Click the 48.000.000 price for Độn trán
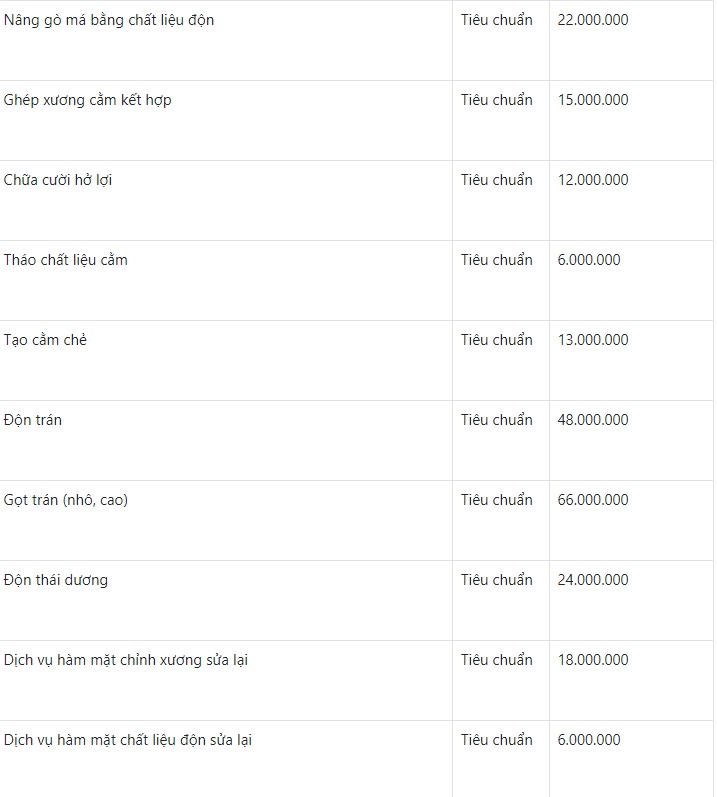This screenshot has width=717, height=797. 593,420
